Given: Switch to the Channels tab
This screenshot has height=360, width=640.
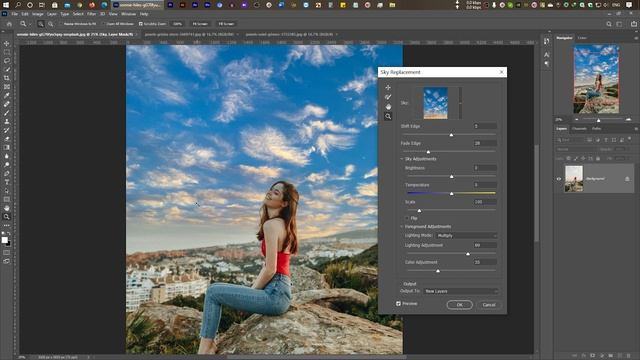Looking at the screenshot, I should coord(579,129).
